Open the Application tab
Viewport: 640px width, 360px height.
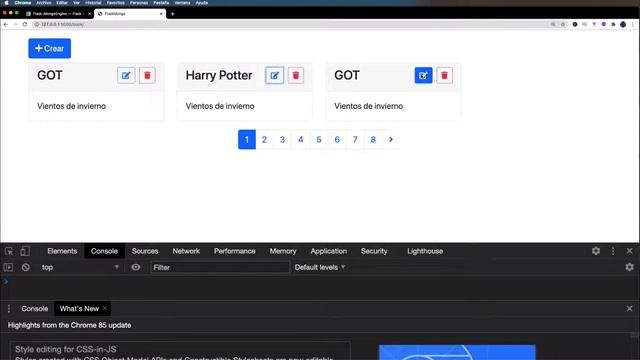coord(329,251)
